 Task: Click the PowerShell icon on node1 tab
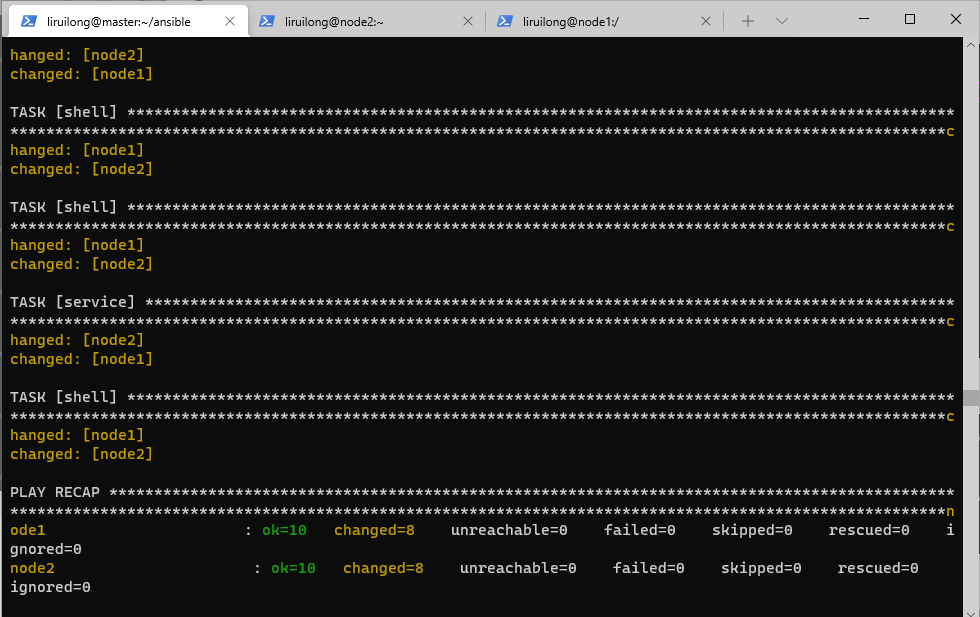504,21
